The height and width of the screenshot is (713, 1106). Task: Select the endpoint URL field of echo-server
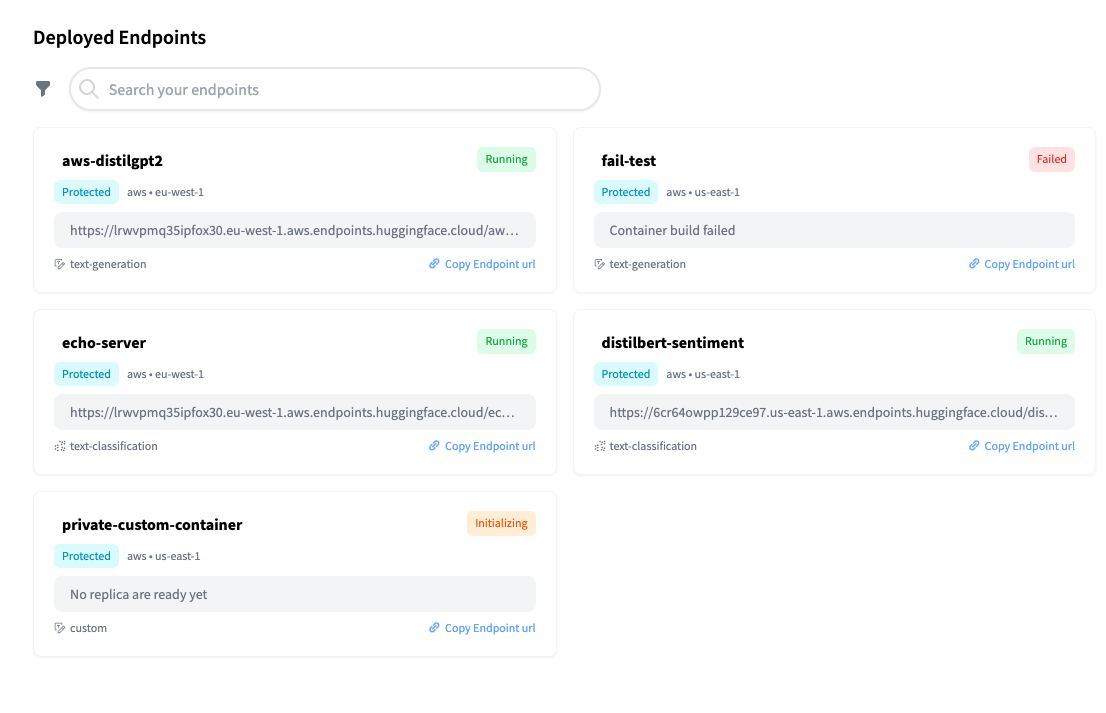[295, 411]
